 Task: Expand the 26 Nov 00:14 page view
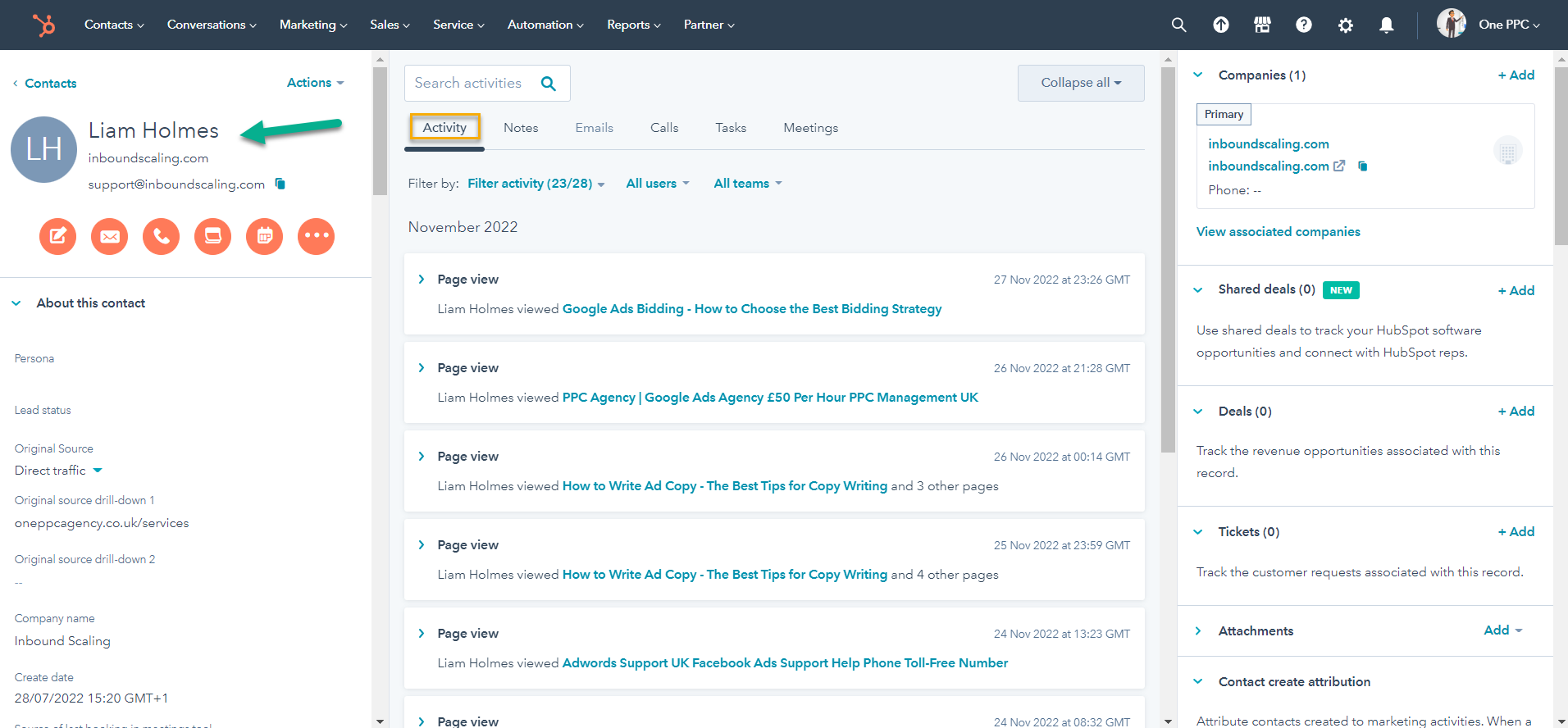tap(422, 457)
